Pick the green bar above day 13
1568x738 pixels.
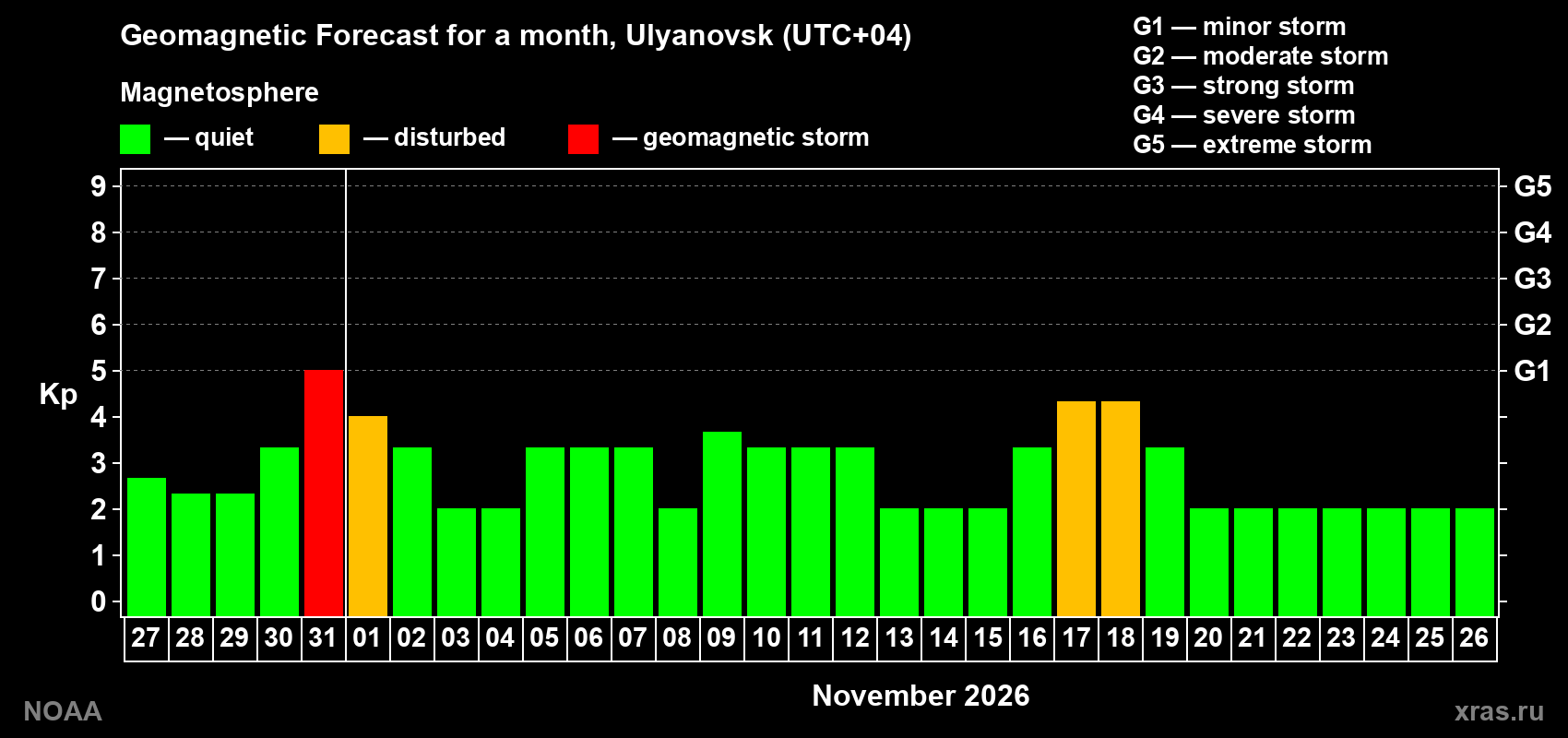tap(899, 563)
